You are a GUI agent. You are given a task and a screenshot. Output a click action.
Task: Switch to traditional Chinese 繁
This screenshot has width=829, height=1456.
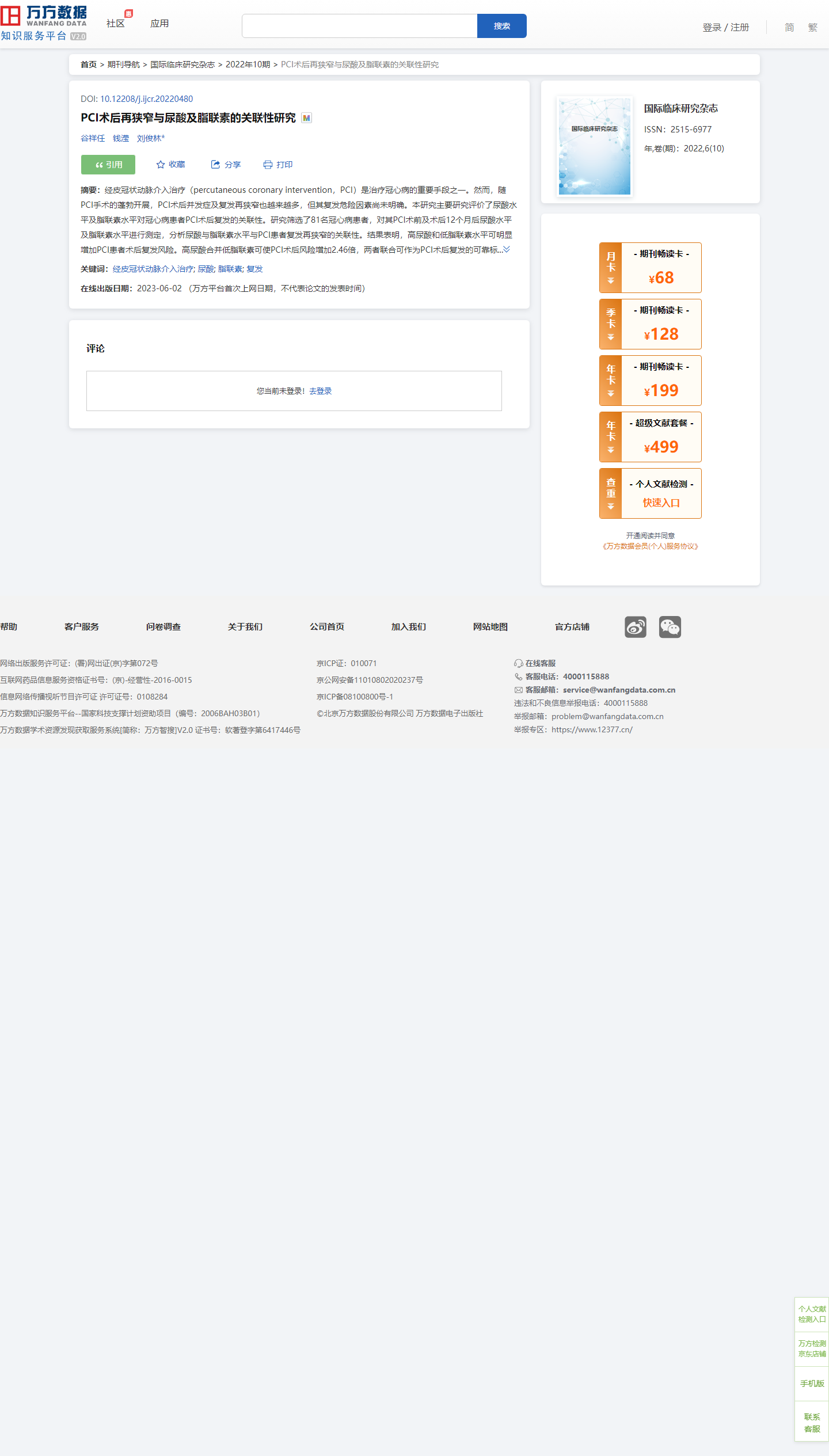click(812, 27)
